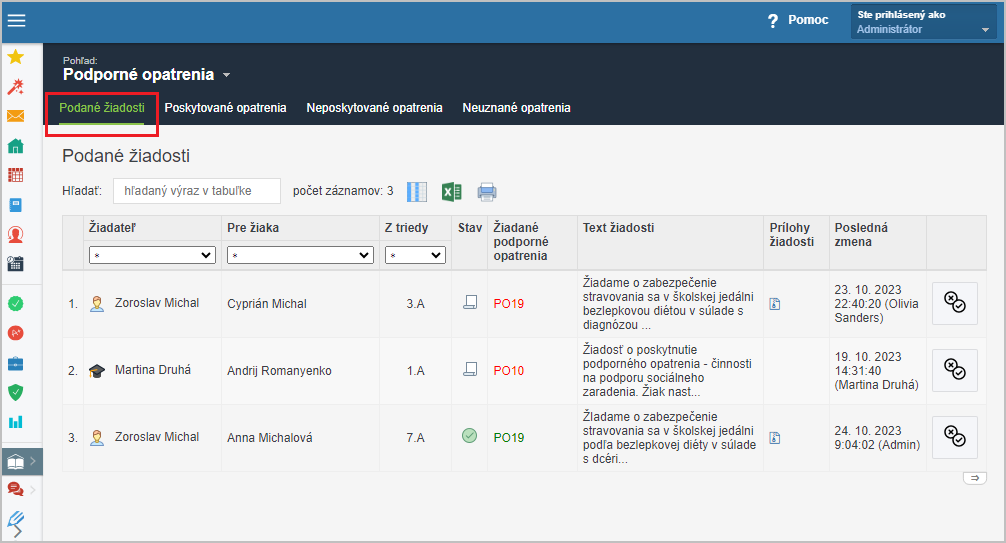Open the column chooser icon beside record count
1006x543 pixels.
point(417,191)
